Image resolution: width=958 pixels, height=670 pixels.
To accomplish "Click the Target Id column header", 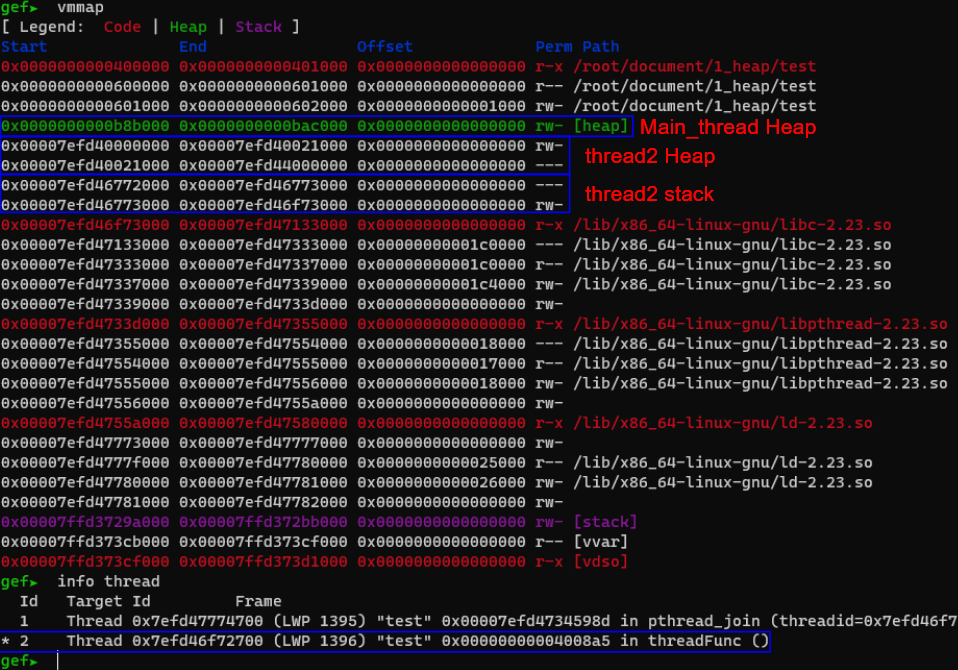I will tap(108, 601).
